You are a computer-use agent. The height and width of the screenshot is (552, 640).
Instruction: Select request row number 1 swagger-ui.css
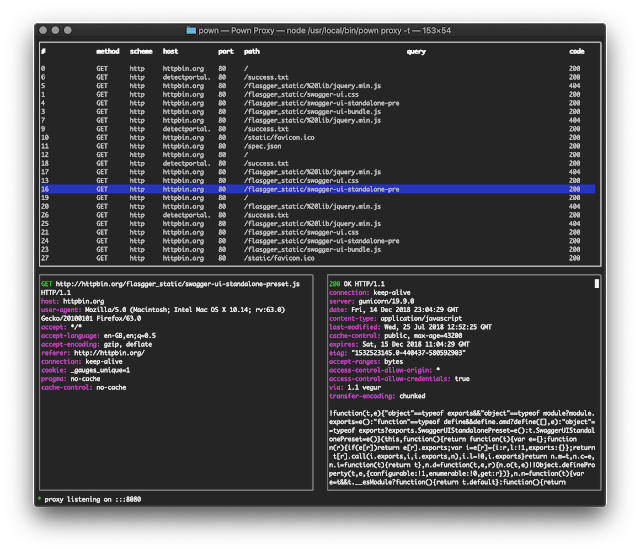[x=318, y=94]
